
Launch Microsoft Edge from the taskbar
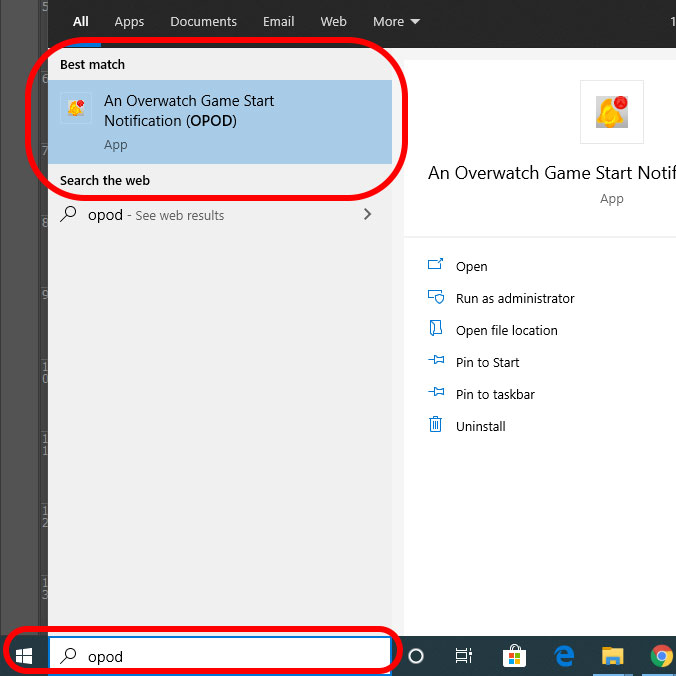pyautogui.click(x=564, y=656)
